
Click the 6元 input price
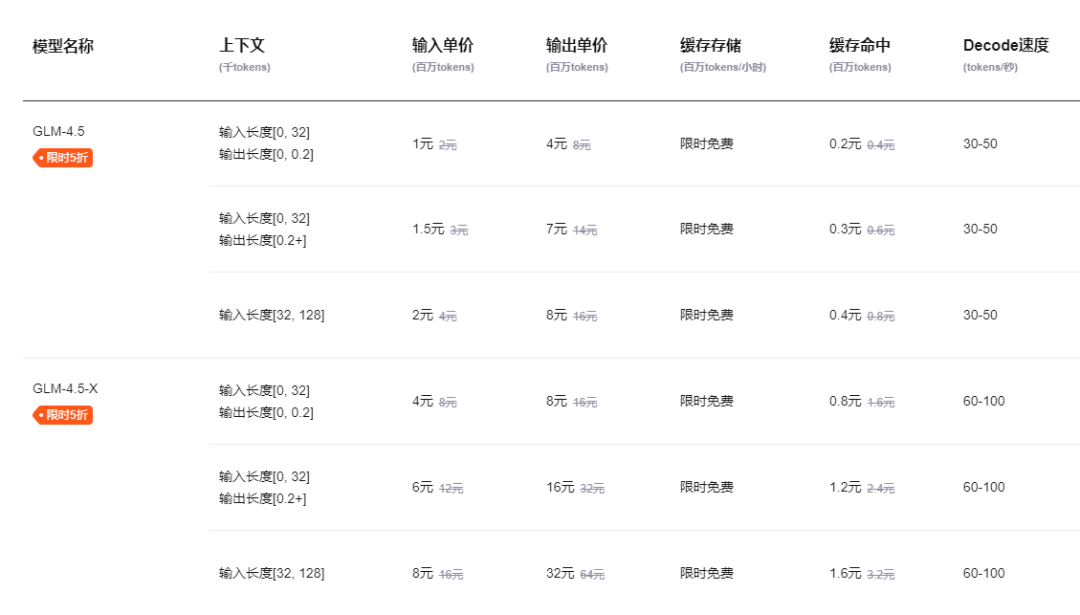(422, 487)
